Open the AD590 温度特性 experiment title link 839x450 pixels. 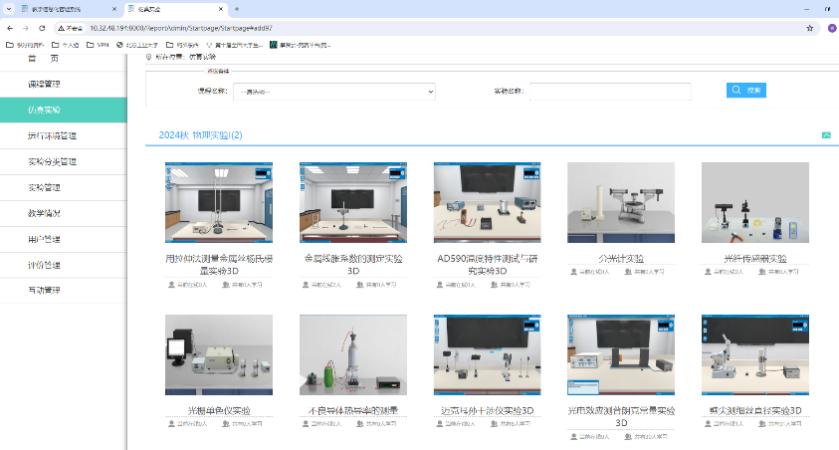487,263
